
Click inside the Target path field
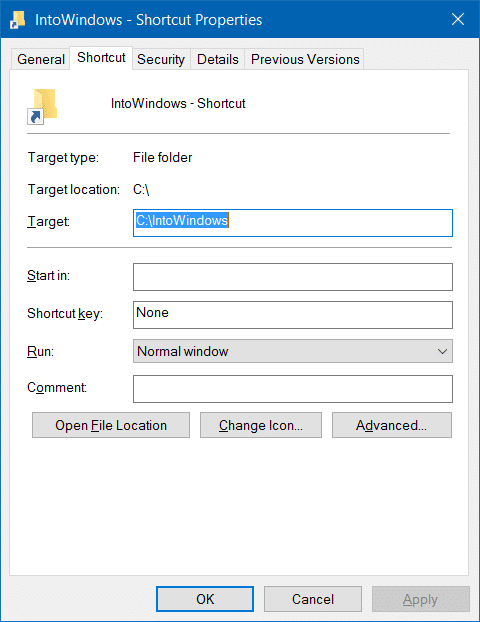coord(293,223)
